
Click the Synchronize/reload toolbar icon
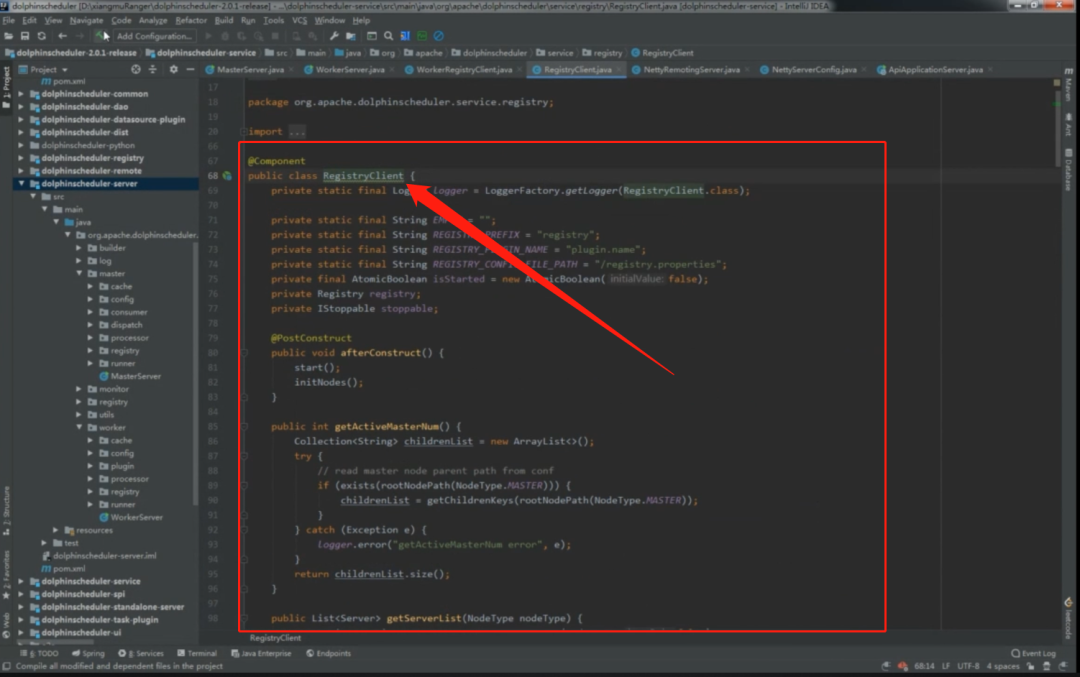[x=41, y=36]
